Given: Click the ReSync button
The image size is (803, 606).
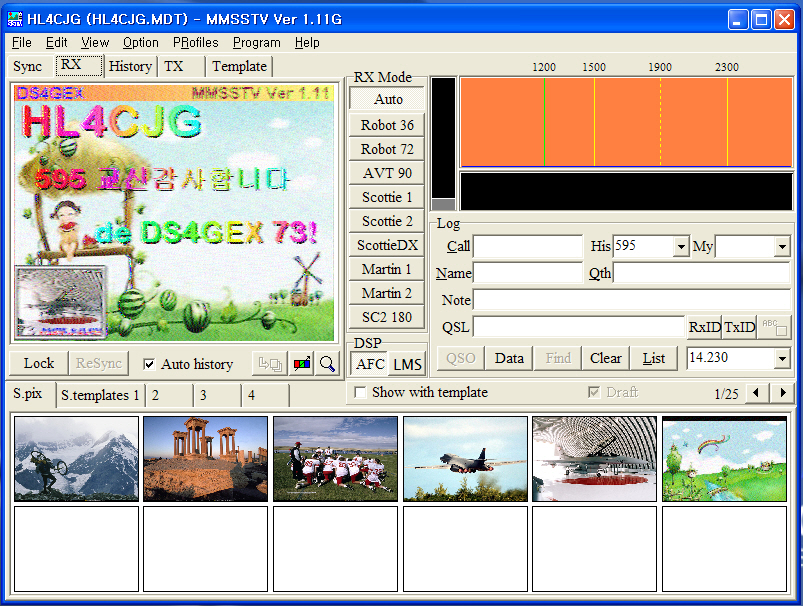Looking at the screenshot, I should pyautogui.click(x=98, y=364).
